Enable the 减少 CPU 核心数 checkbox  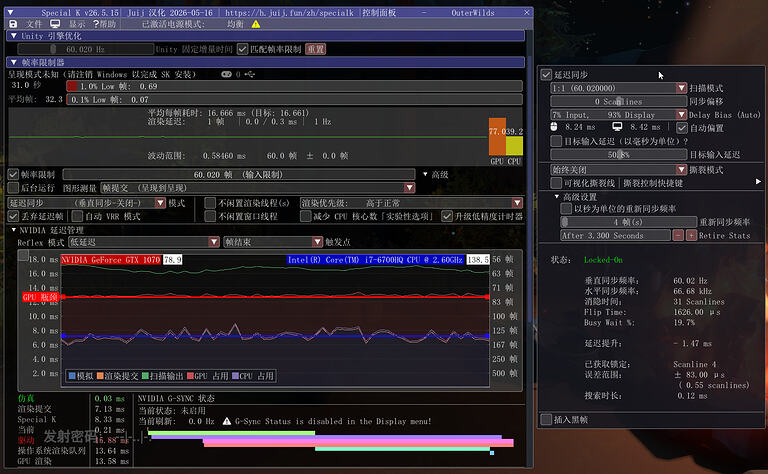pos(306,216)
